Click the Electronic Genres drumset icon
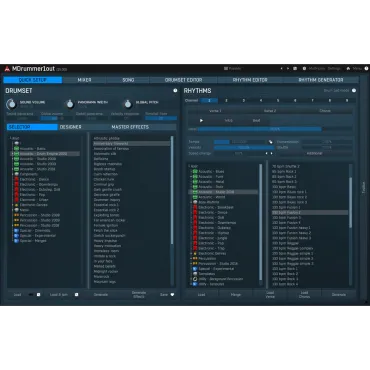The image size is (370, 370). click(x=16, y=205)
